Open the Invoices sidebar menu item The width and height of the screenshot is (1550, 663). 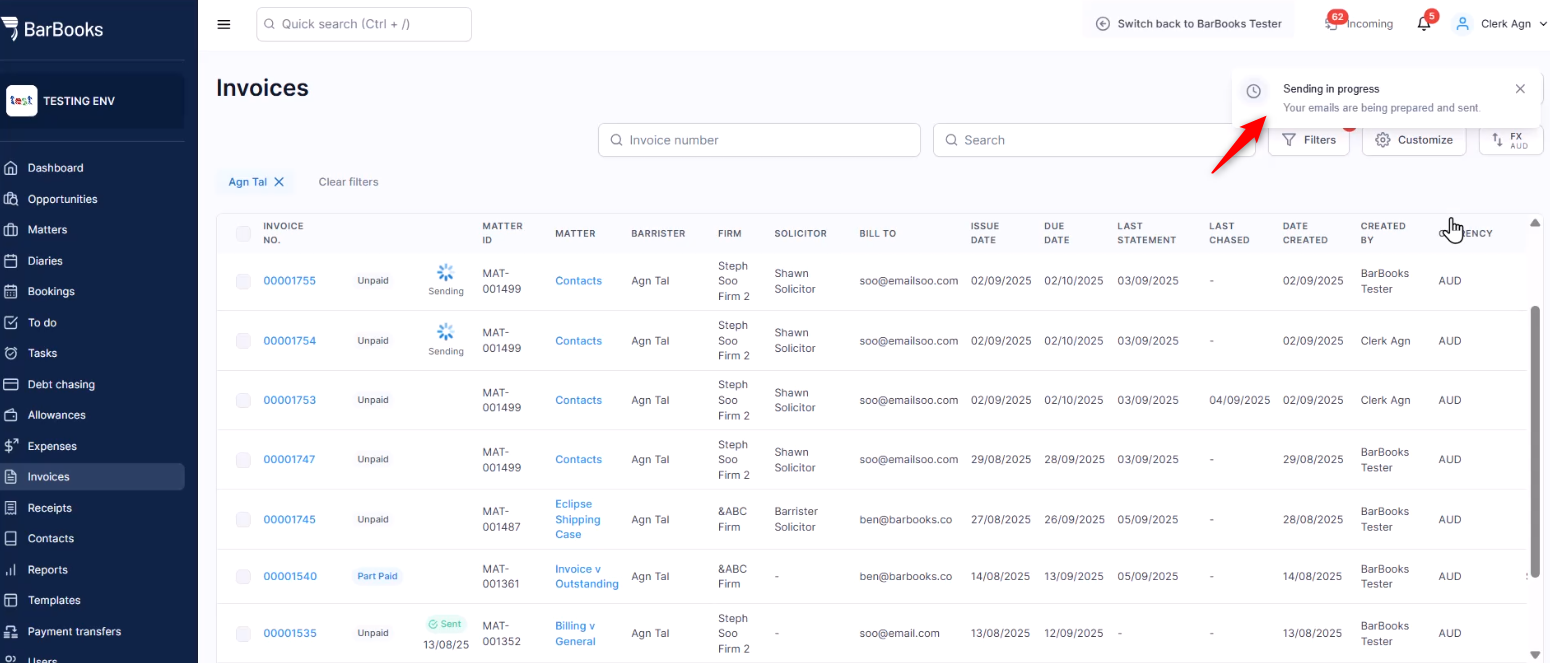[92, 477]
